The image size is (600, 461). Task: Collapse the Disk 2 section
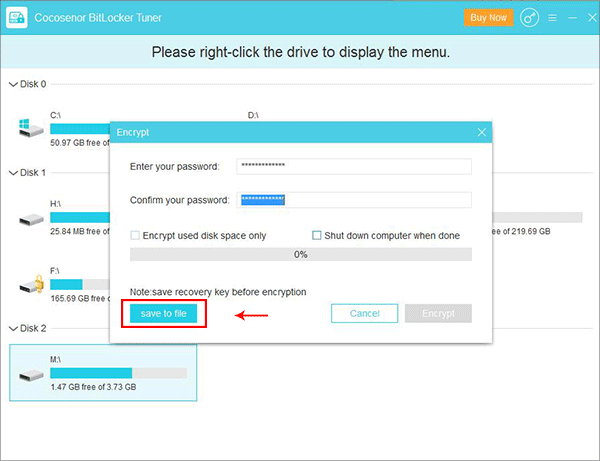point(13,329)
